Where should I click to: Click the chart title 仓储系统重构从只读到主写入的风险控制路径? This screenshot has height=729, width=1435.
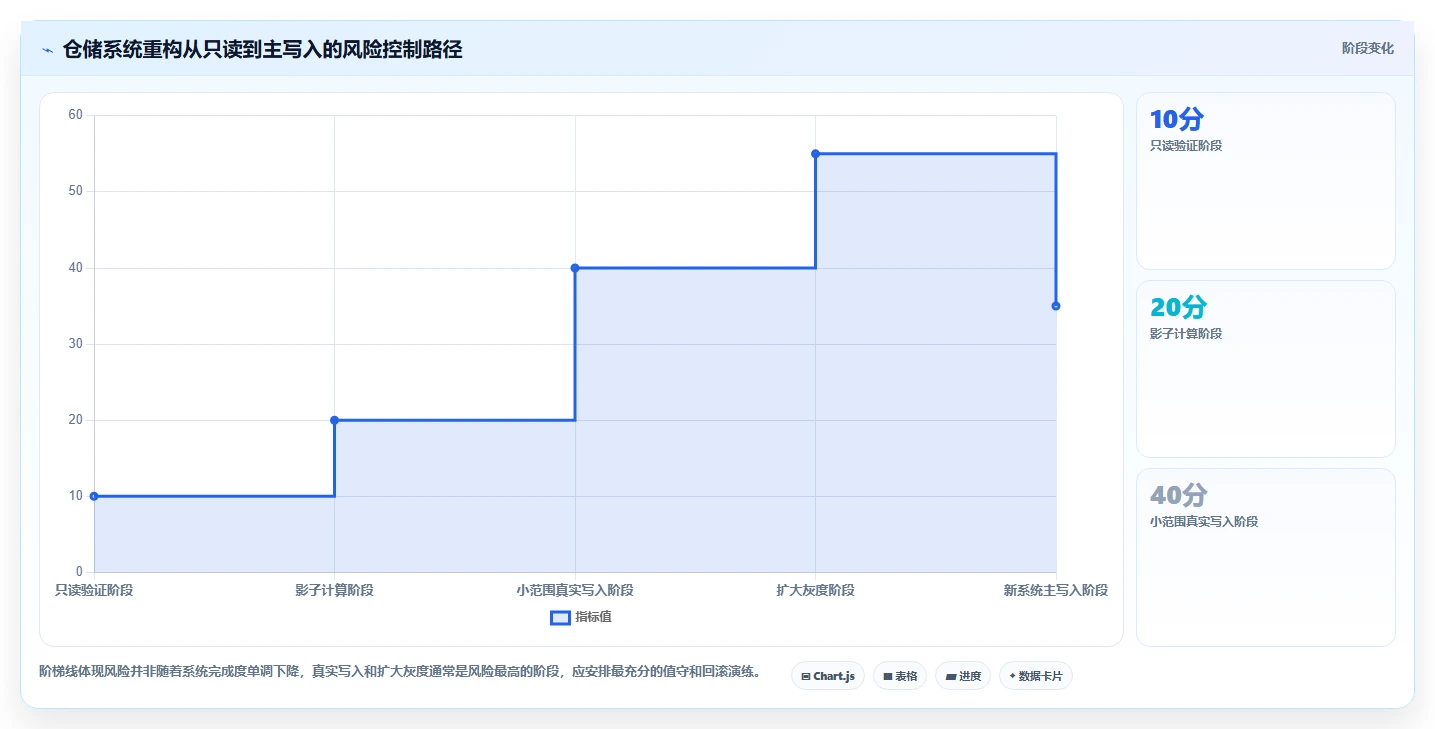coord(262,50)
